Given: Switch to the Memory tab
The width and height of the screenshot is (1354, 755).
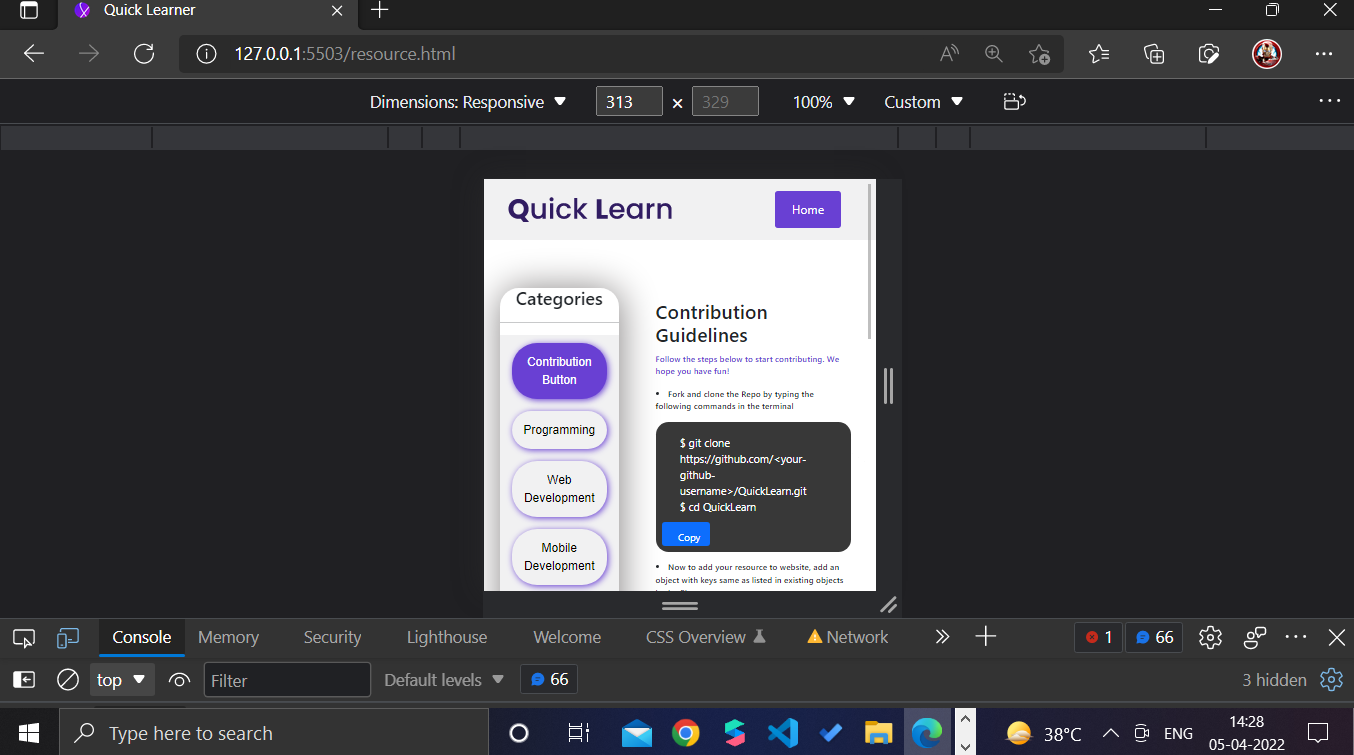Looking at the screenshot, I should 228,637.
